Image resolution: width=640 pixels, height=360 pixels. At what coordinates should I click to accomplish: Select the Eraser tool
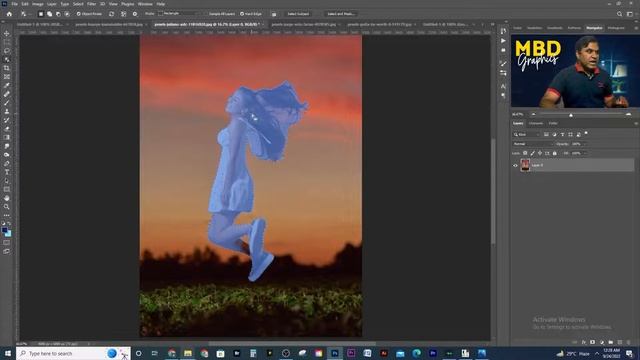tap(7, 129)
